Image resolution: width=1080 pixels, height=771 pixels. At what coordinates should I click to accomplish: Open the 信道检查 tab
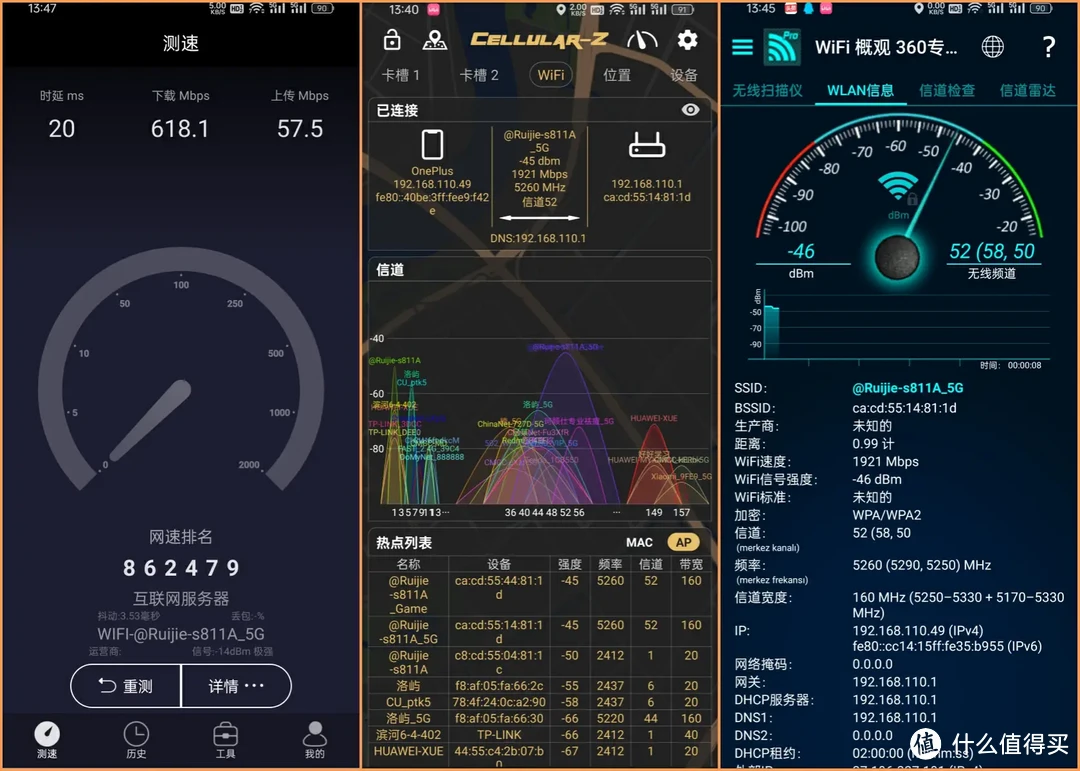coord(947,90)
